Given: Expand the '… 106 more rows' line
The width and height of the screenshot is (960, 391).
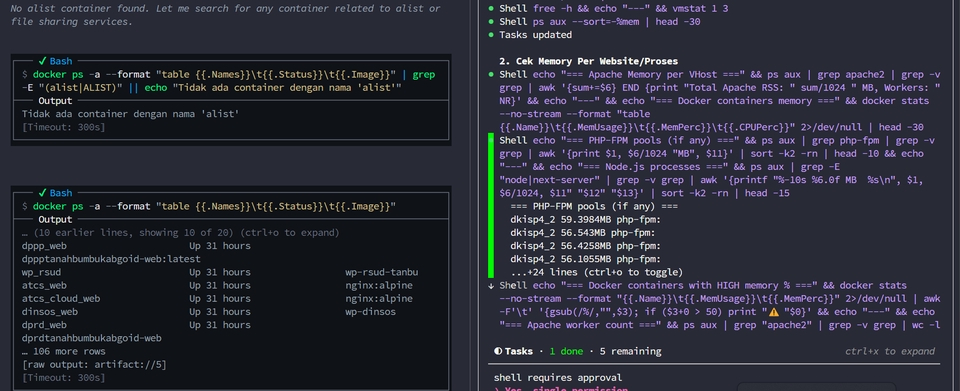Looking at the screenshot, I should point(64,351).
